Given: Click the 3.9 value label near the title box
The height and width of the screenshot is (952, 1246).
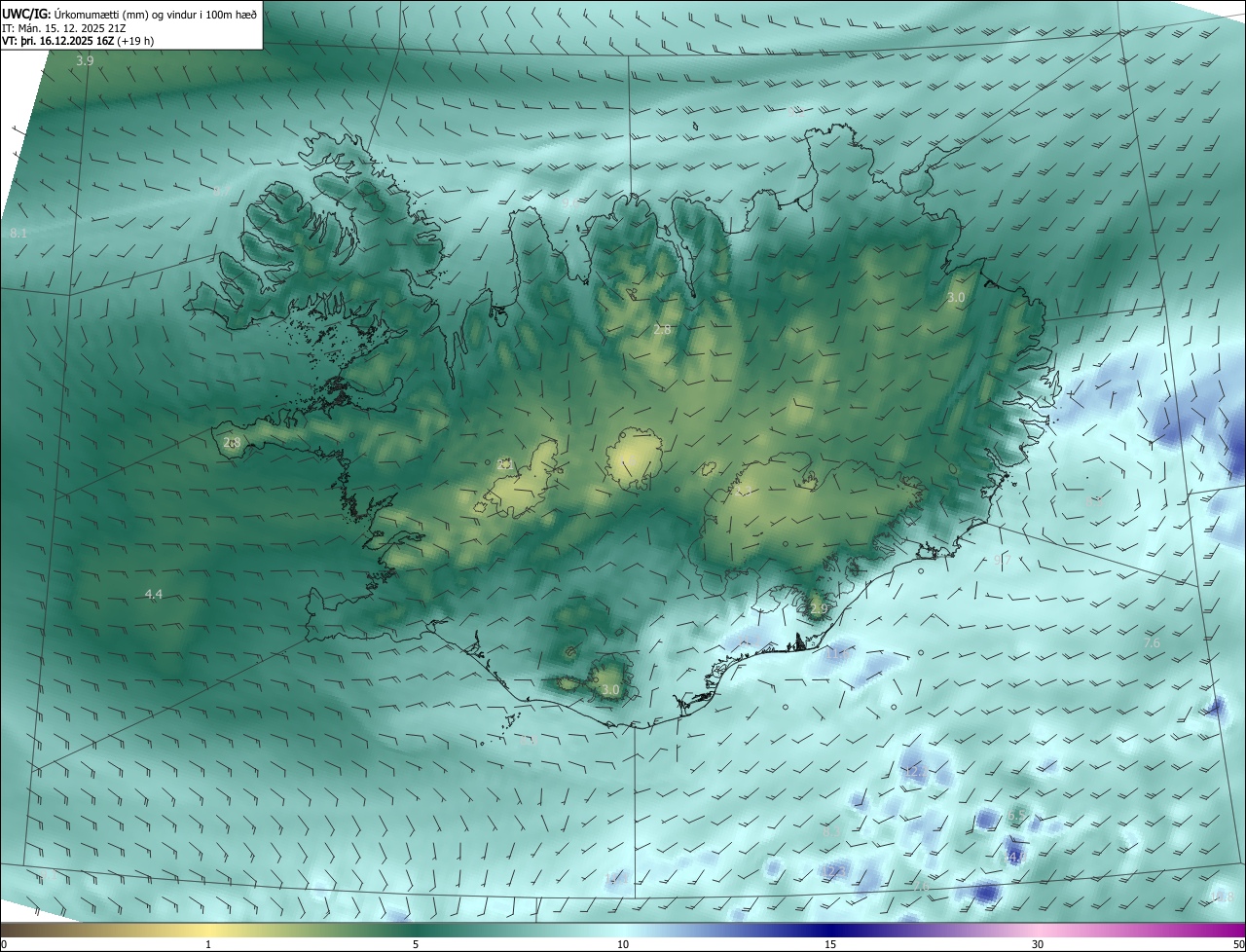Looking at the screenshot, I should point(85,60).
